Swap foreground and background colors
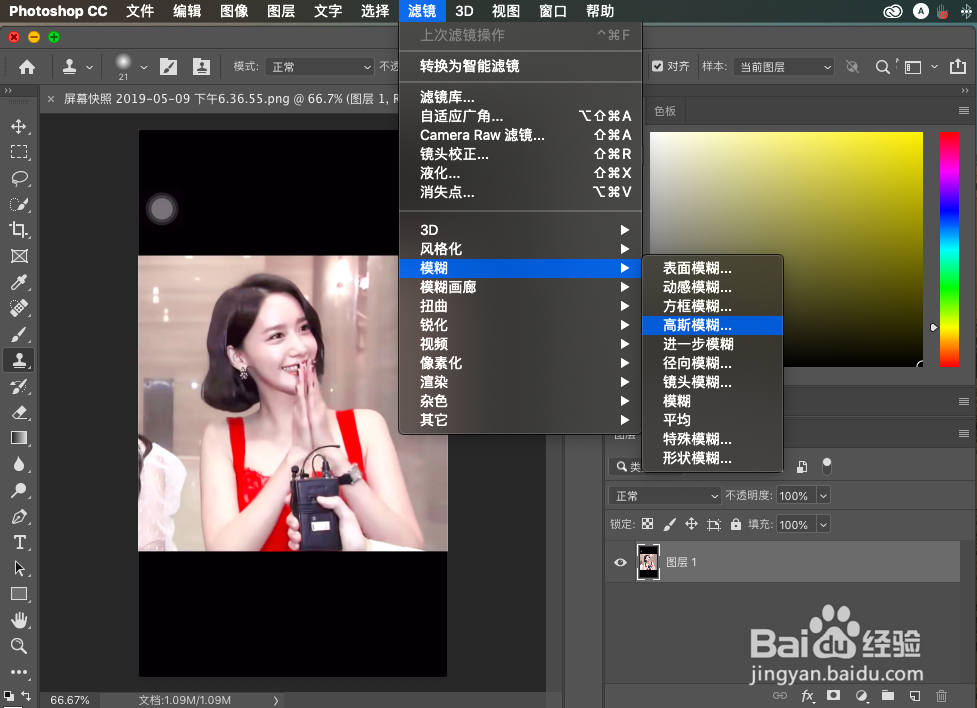The height and width of the screenshot is (708, 977). (26, 695)
